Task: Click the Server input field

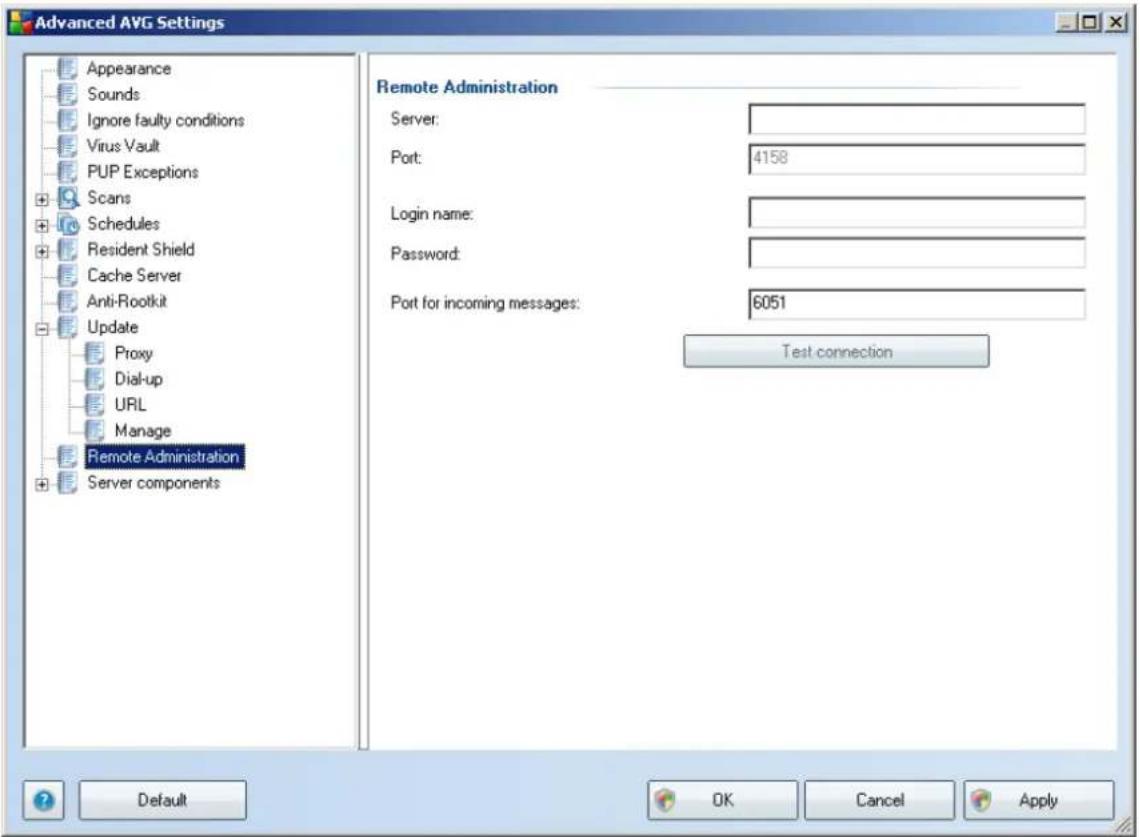Action: pyautogui.click(x=917, y=119)
